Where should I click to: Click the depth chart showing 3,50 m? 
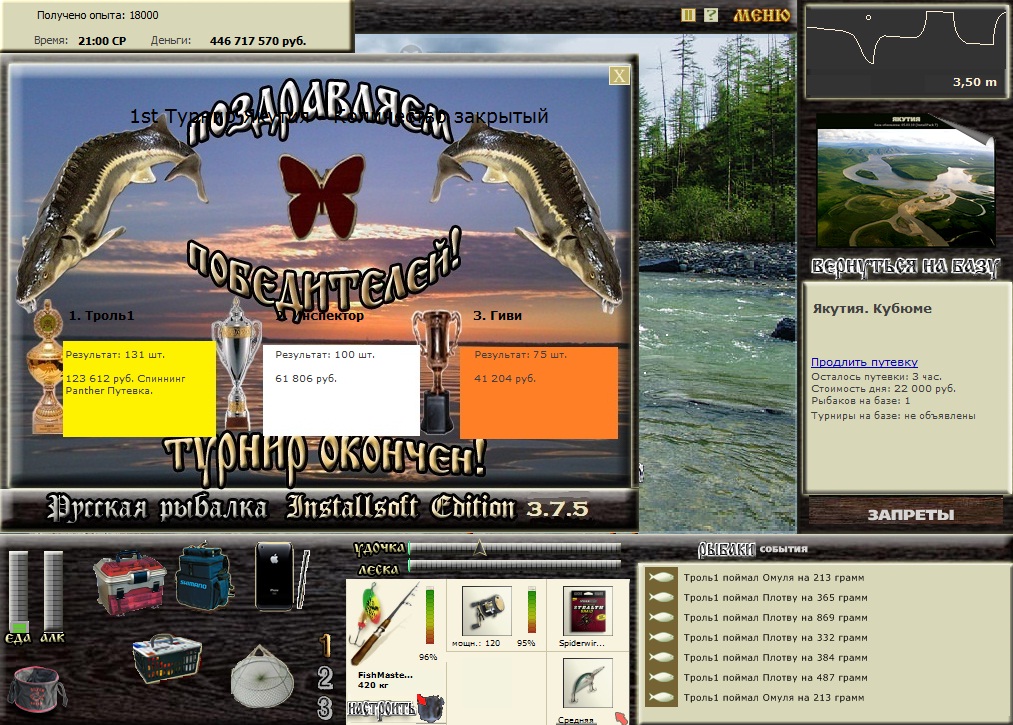click(x=906, y=50)
